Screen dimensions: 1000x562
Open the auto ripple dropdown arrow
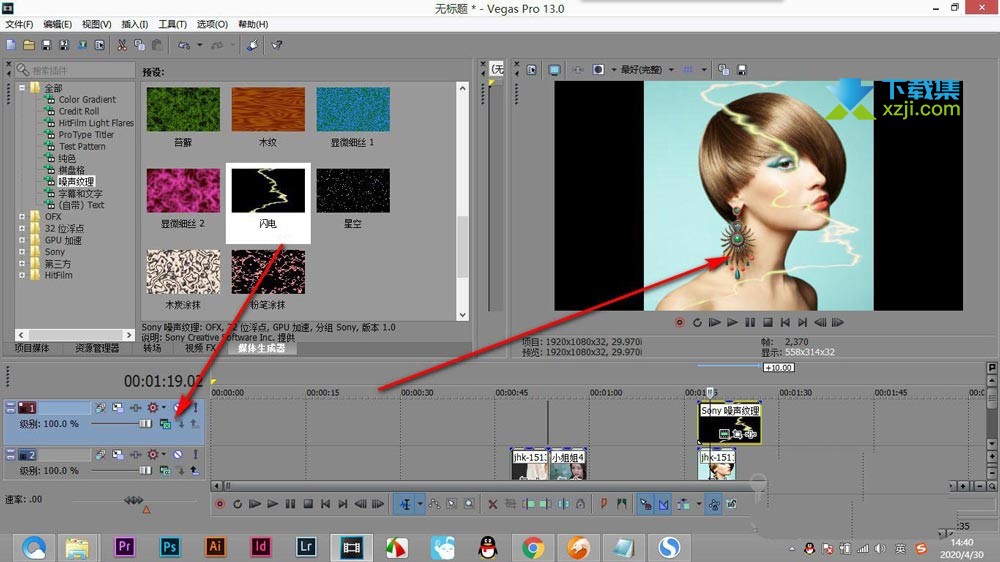[x=698, y=504]
